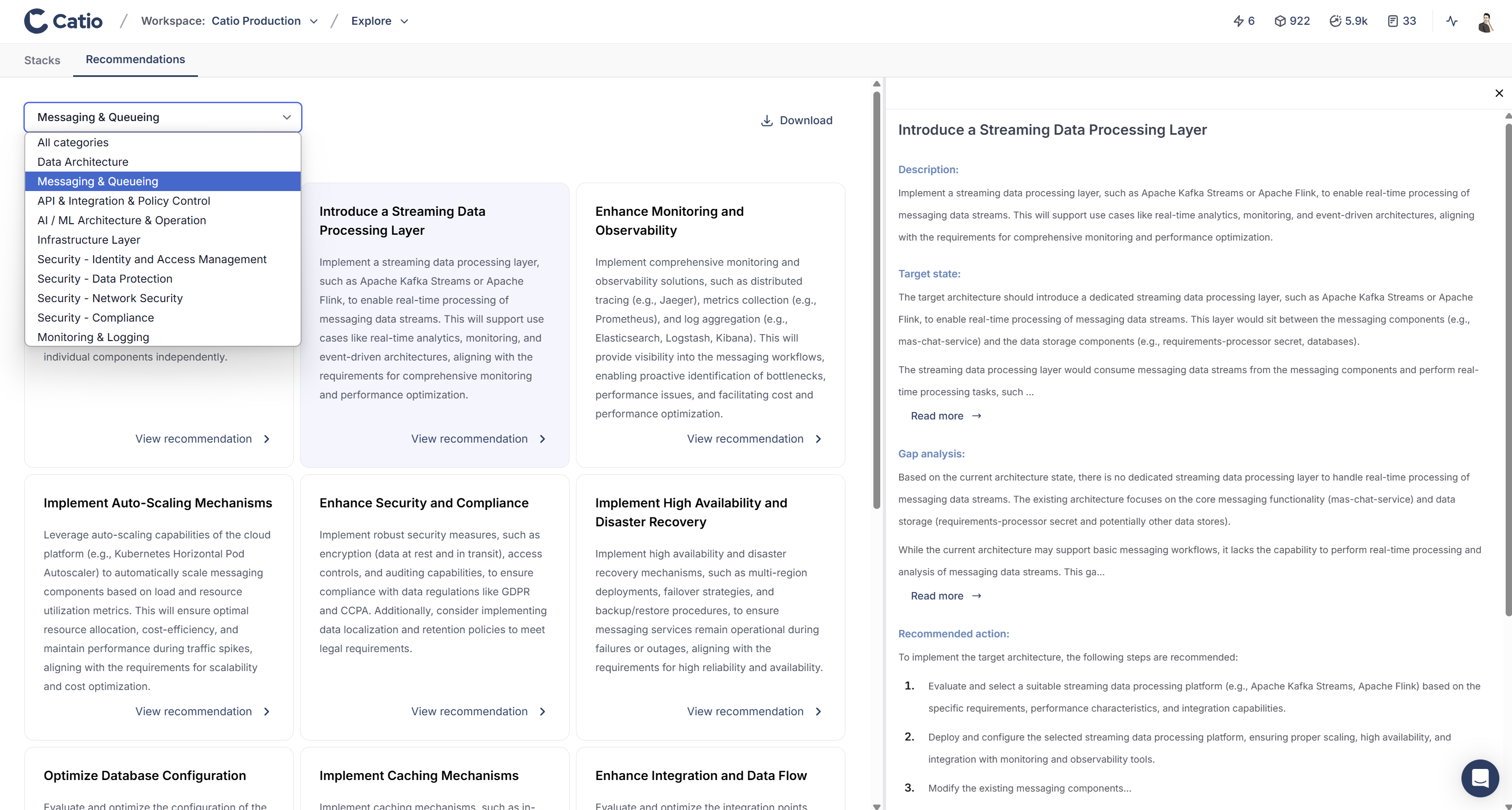Open the chat support widget
The height and width of the screenshot is (810, 1512).
pos(1480,778)
